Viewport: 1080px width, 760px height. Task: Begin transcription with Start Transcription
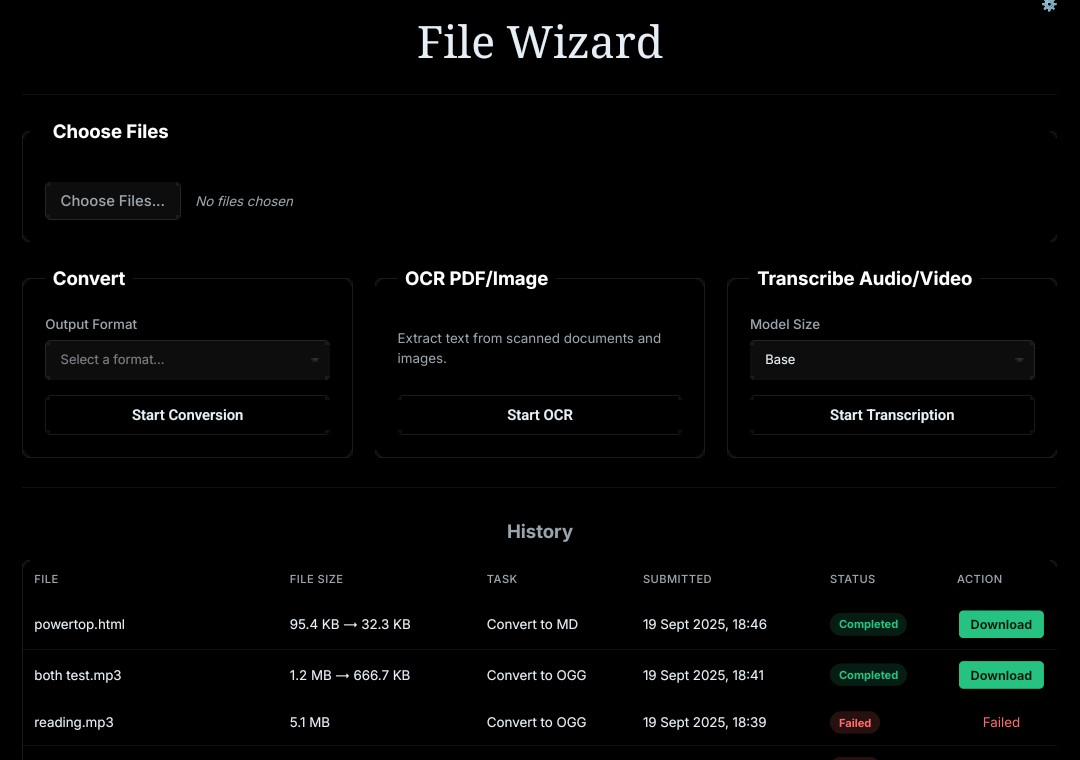tap(892, 415)
